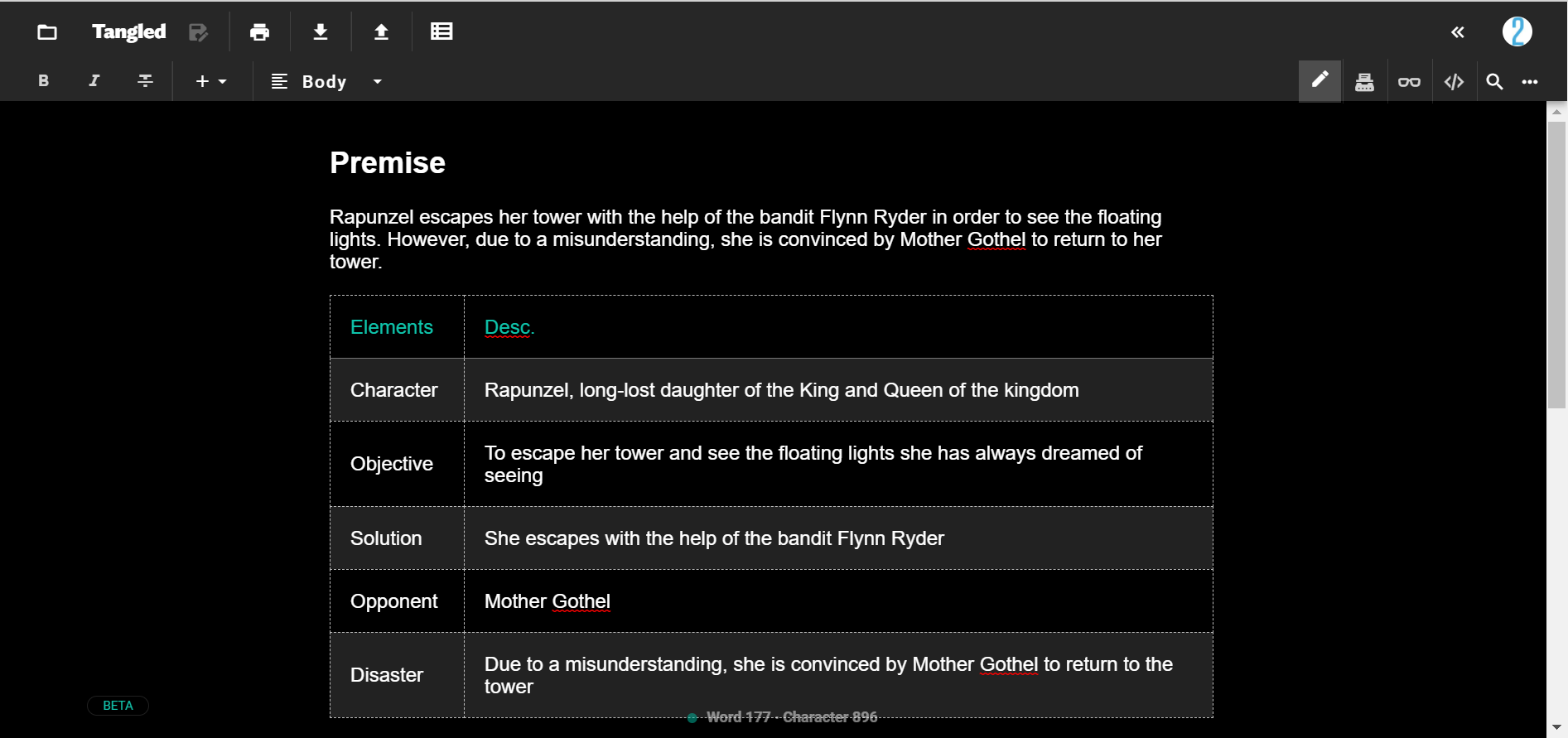Open the search magnifier icon

coord(1494,82)
